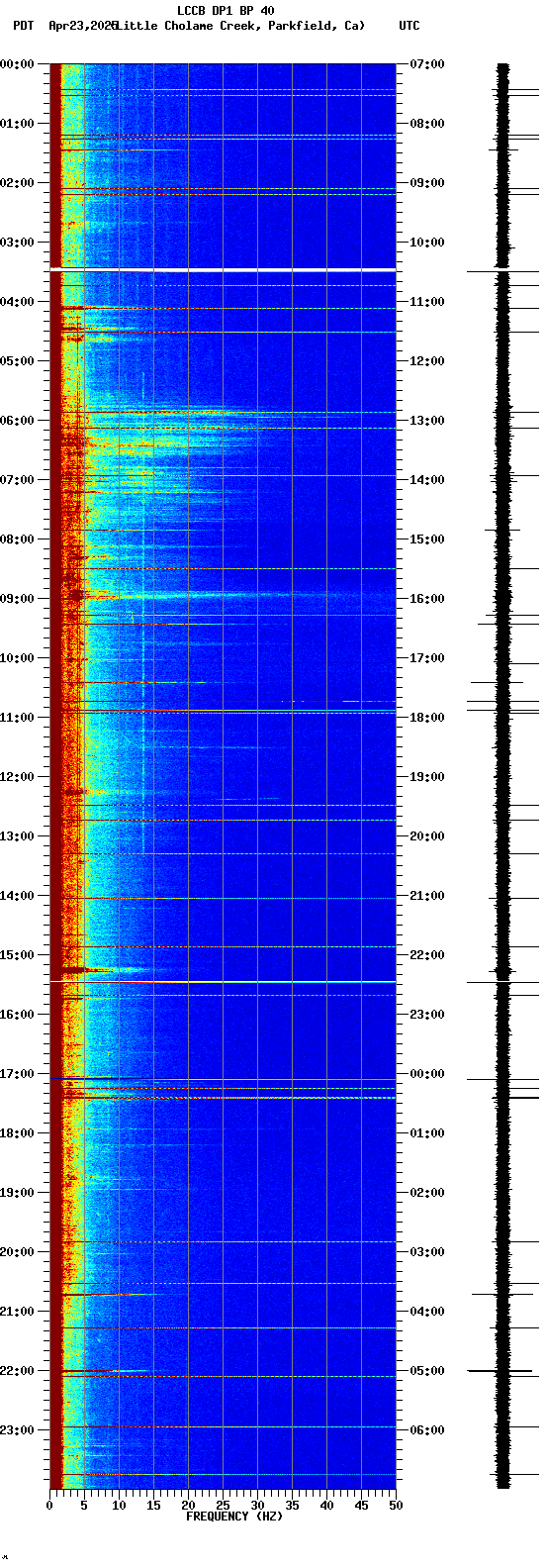This screenshot has height=1568, width=546.
Task: Click the UTC time label '10:00' on right axis
Action: click(427, 243)
